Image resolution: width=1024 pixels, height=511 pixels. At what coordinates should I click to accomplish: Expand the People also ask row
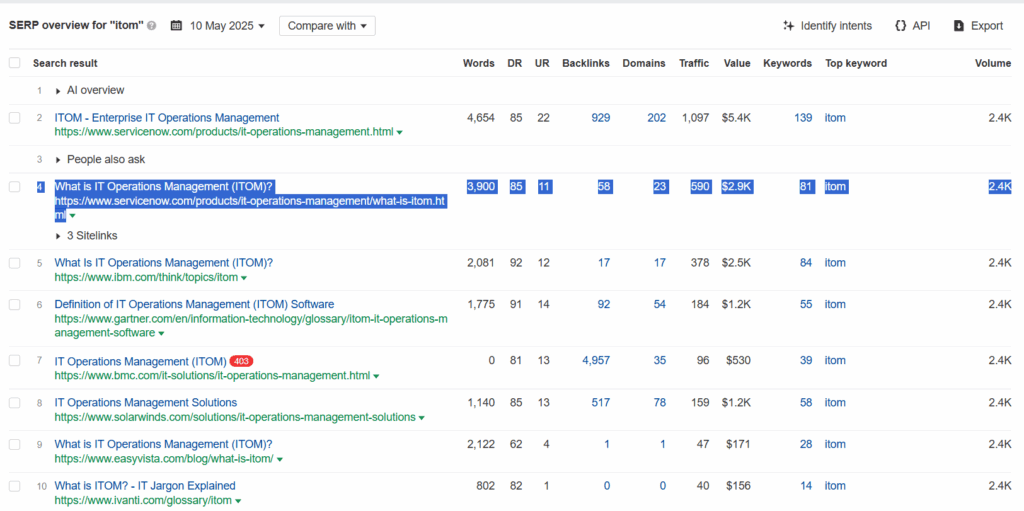58,159
